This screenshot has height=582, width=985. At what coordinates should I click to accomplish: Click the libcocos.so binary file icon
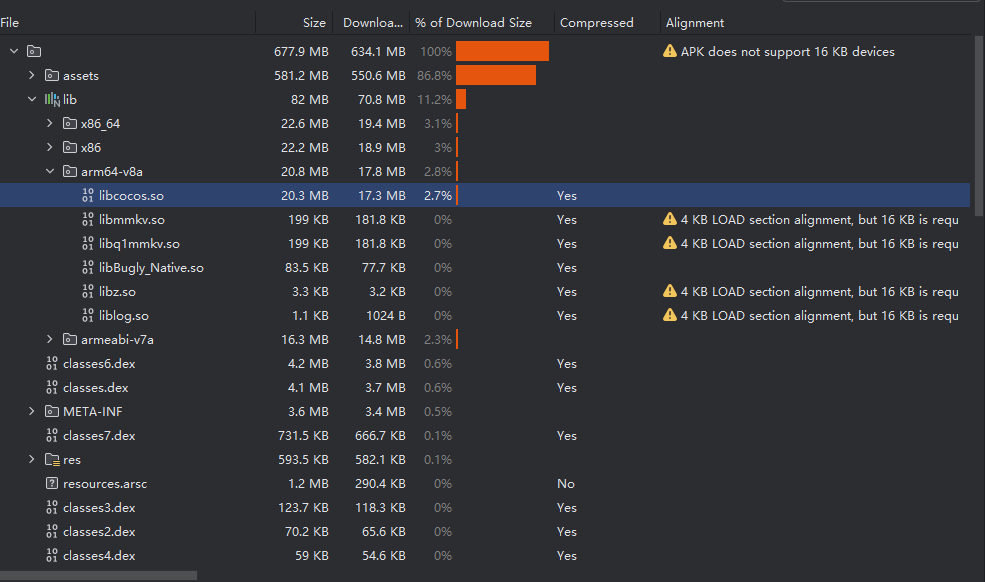click(x=88, y=196)
